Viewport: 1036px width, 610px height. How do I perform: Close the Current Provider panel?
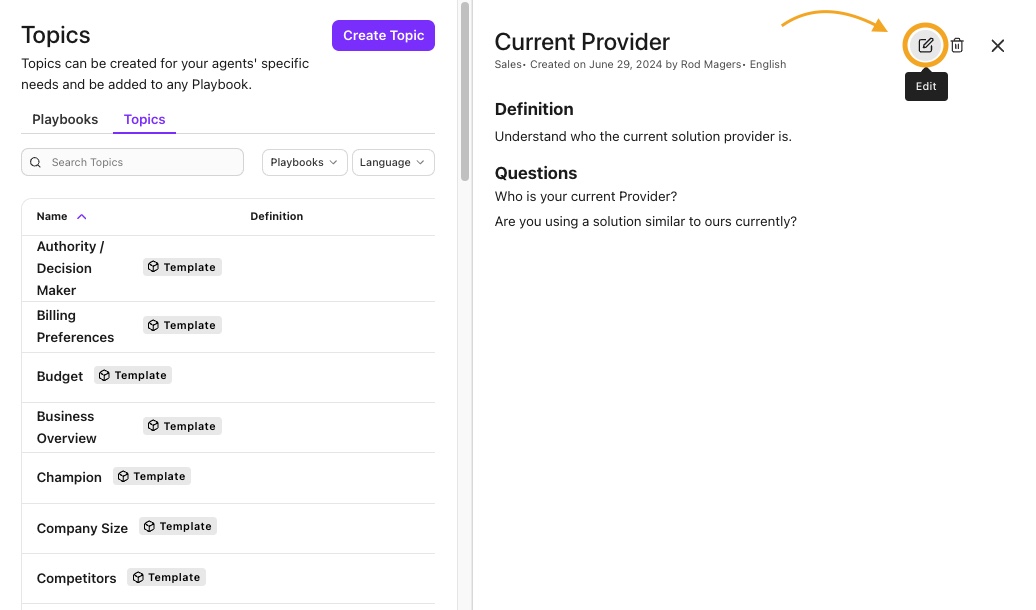point(998,46)
